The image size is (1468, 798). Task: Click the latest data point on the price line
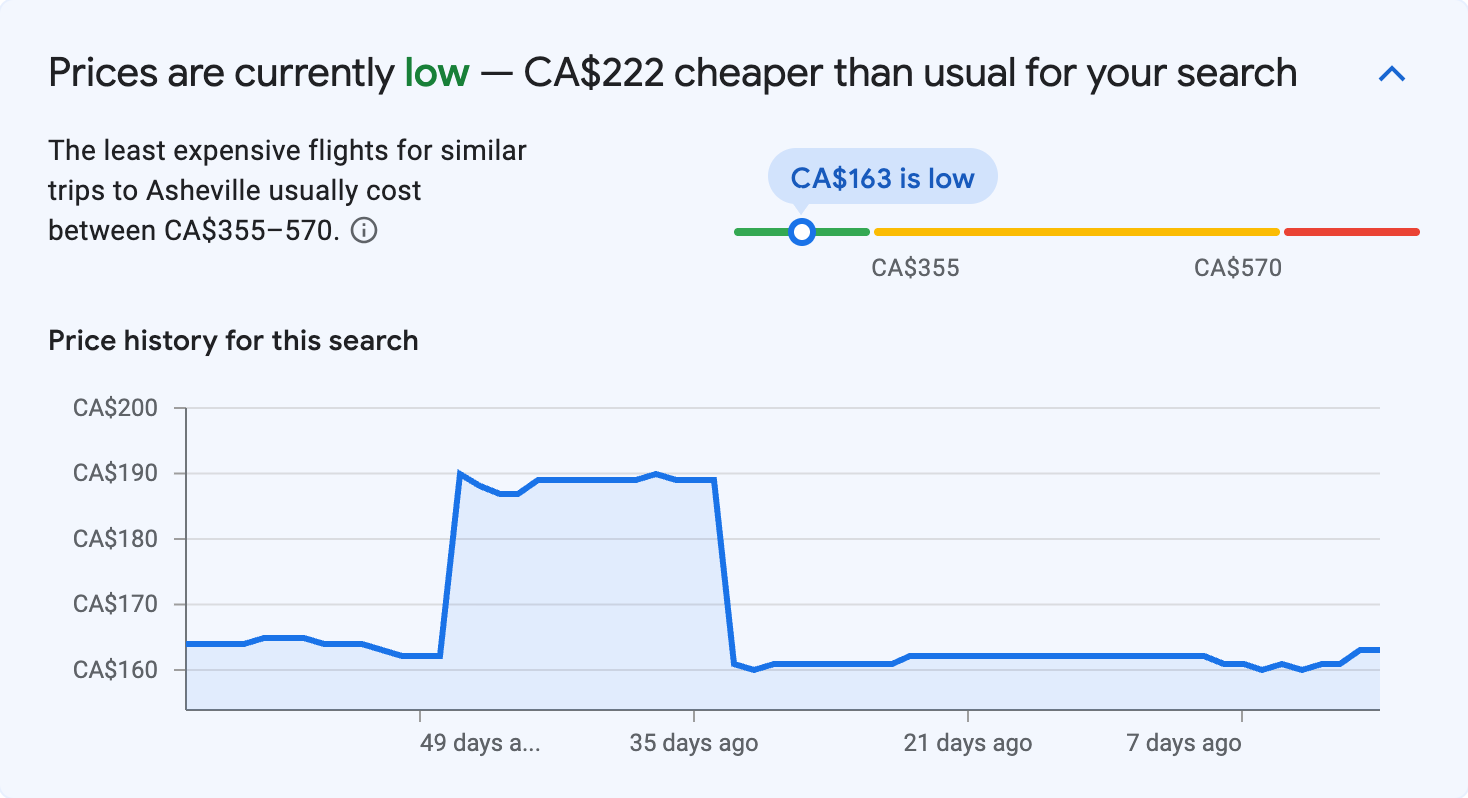[x=1375, y=650]
